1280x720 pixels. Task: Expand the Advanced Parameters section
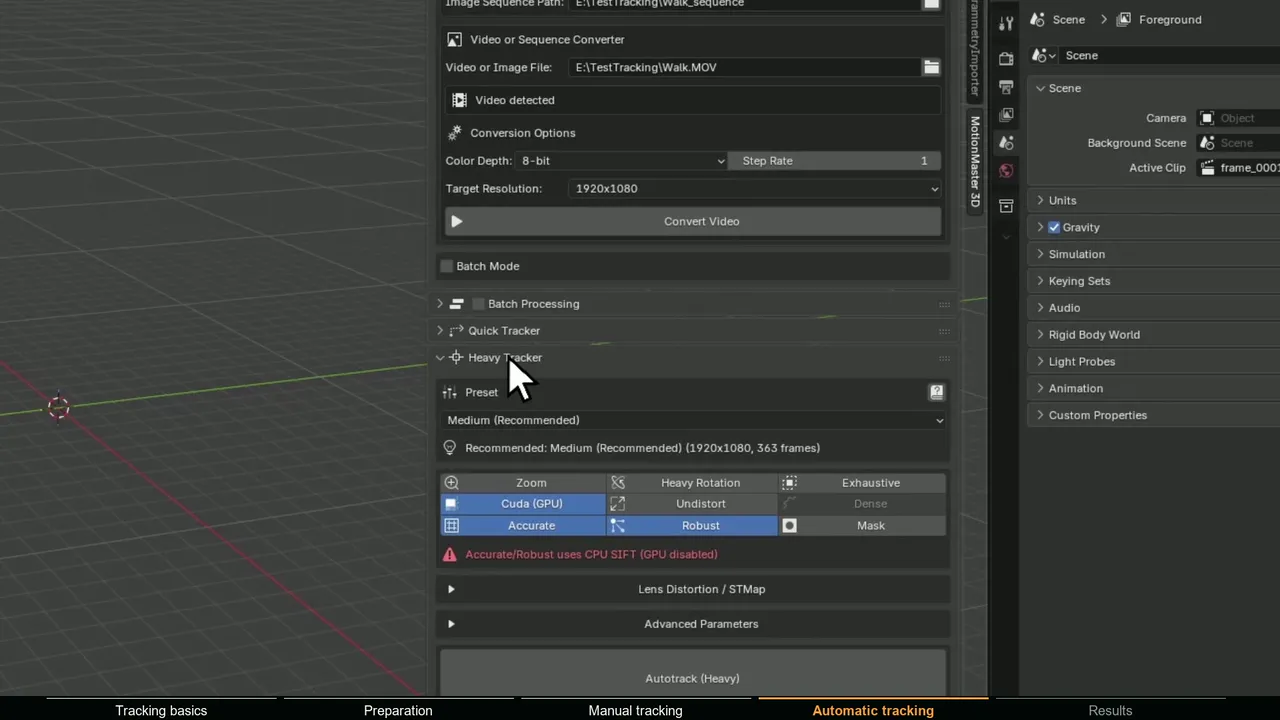click(694, 624)
